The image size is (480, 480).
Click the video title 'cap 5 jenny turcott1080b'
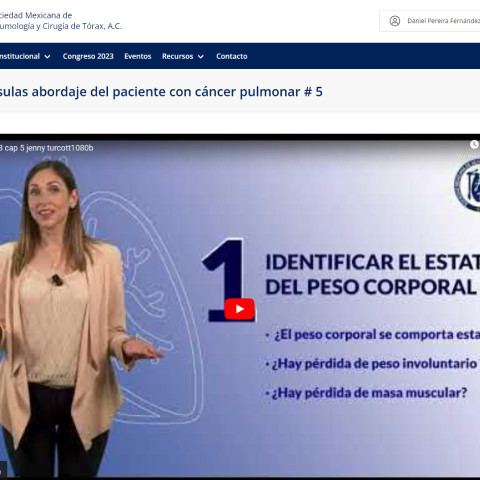click(x=49, y=148)
